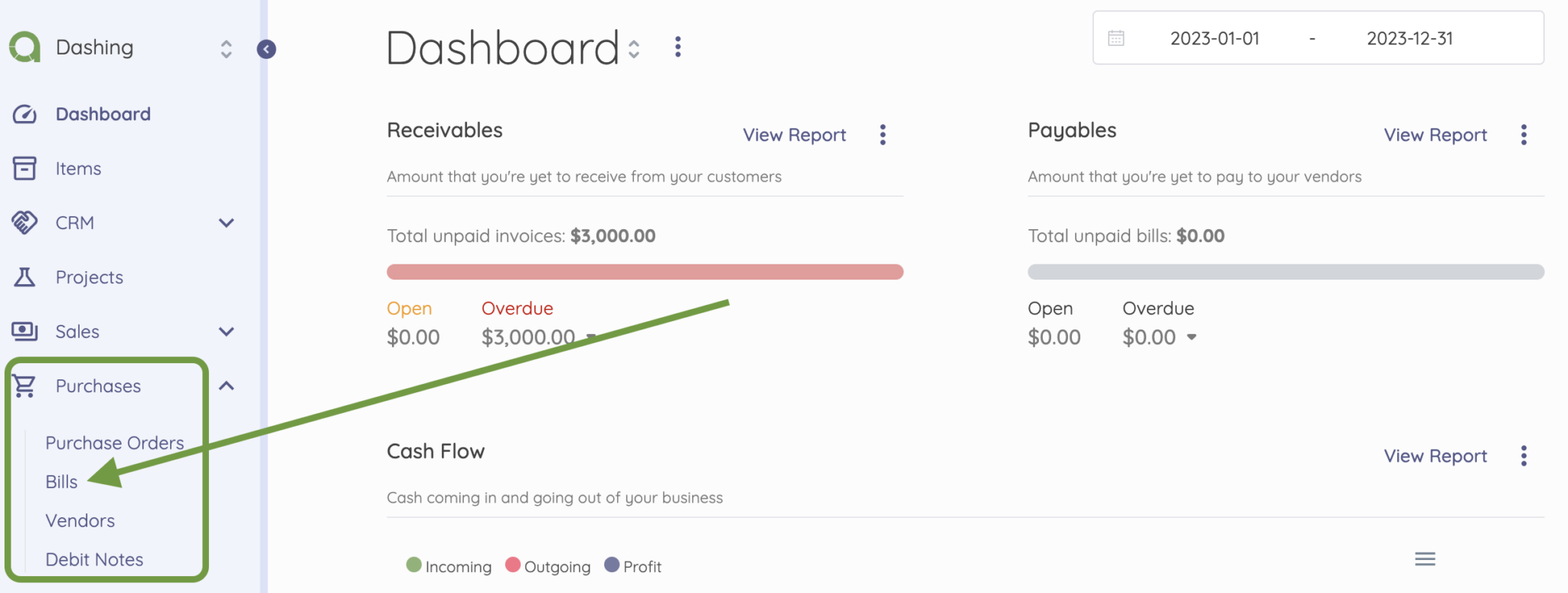Image resolution: width=1568 pixels, height=593 pixels.
Task: Click the Dashboard speedometer icon in sidebar
Action: [x=24, y=114]
